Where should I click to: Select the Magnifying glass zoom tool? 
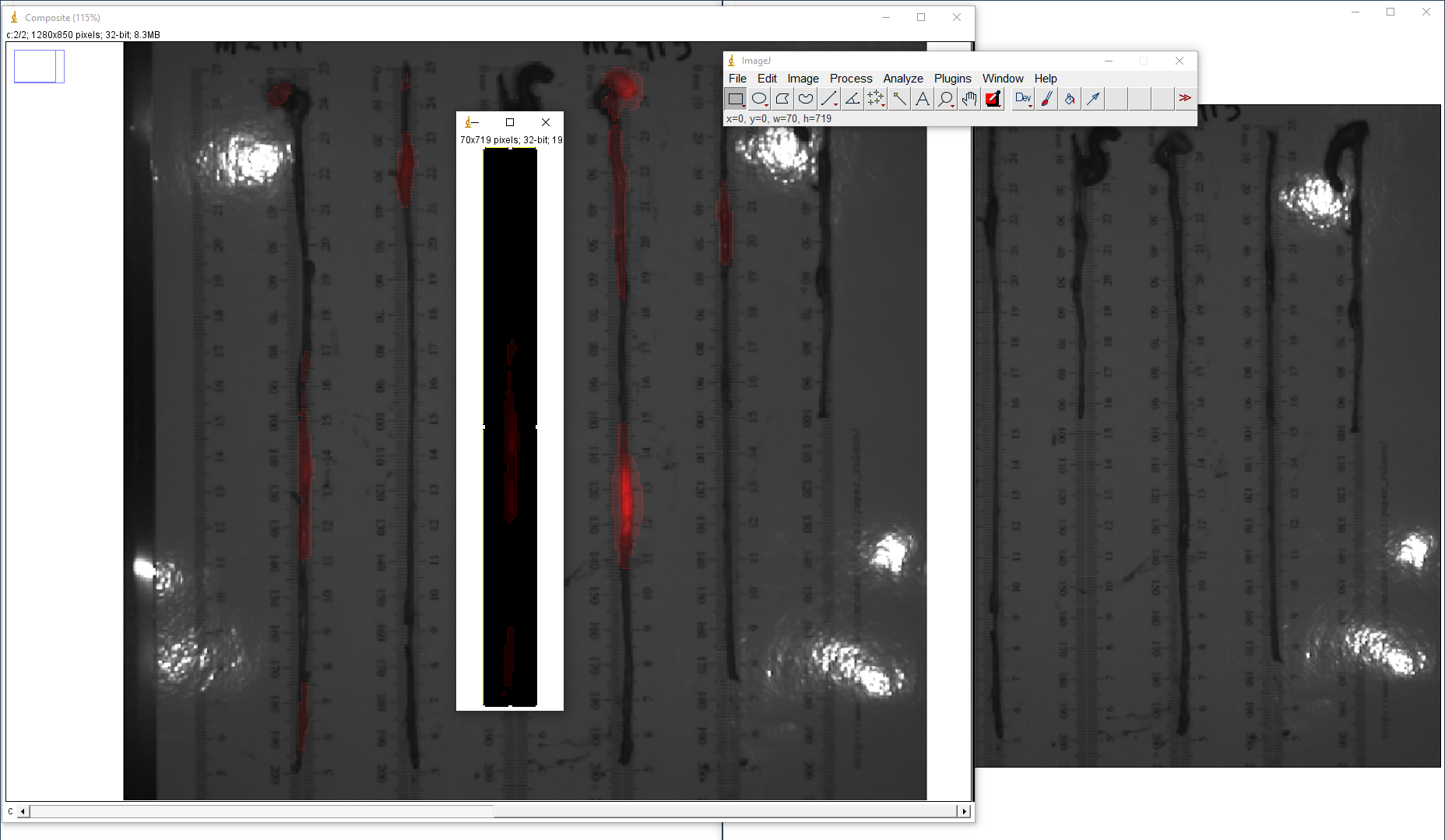[946, 99]
